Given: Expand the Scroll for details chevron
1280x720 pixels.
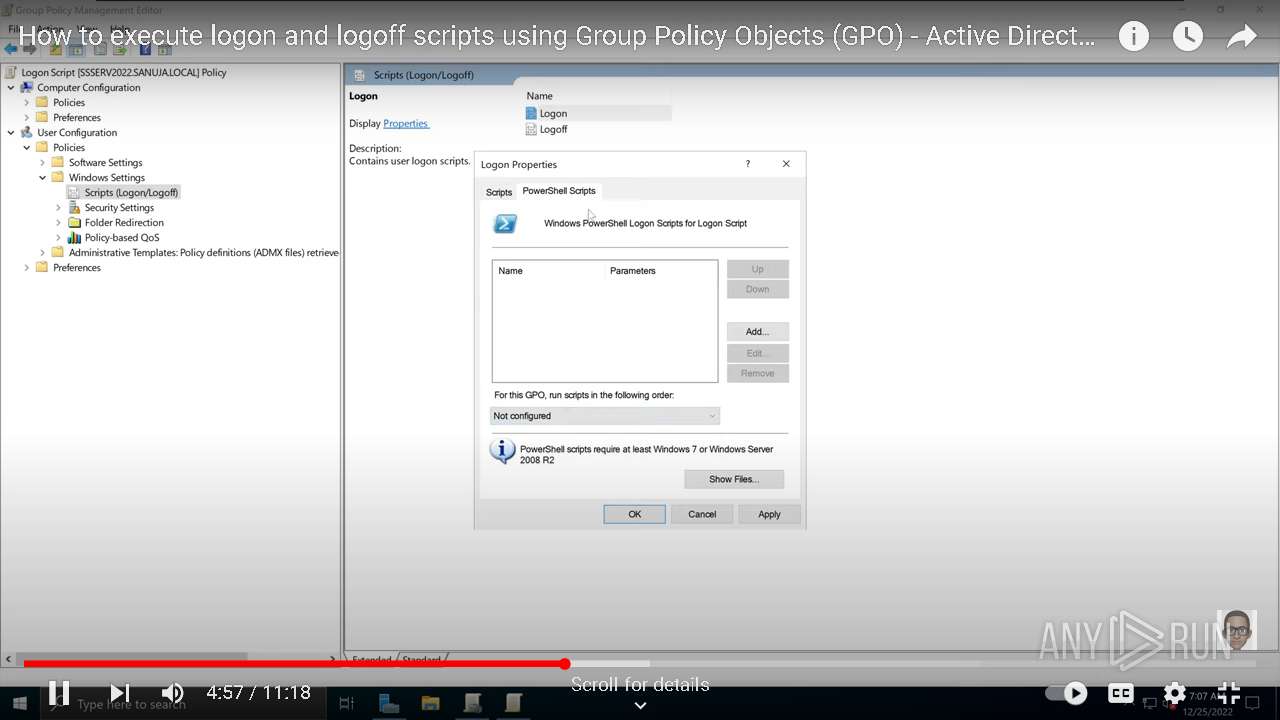Looking at the screenshot, I should (x=640, y=705).
